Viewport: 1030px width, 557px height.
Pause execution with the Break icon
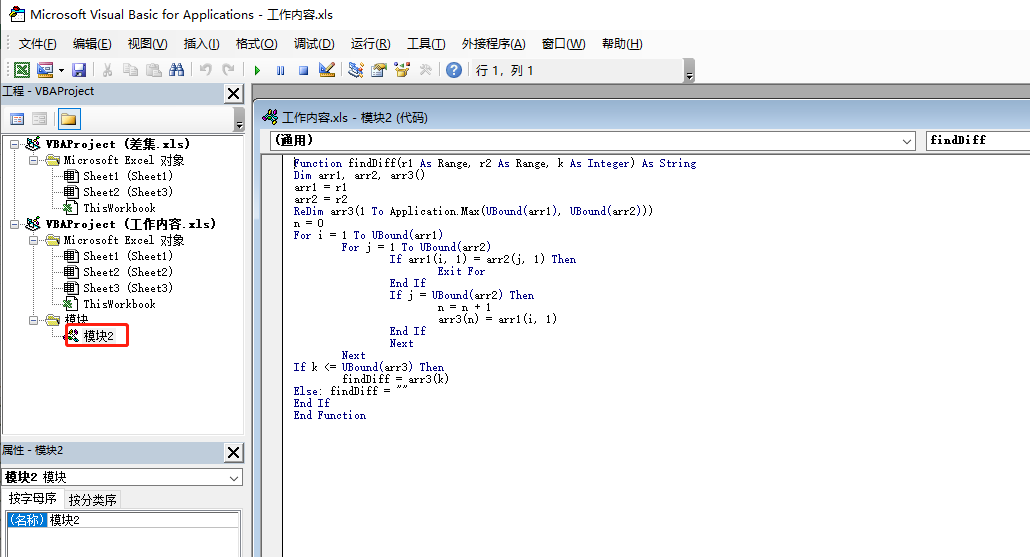[x=280, y=70]
